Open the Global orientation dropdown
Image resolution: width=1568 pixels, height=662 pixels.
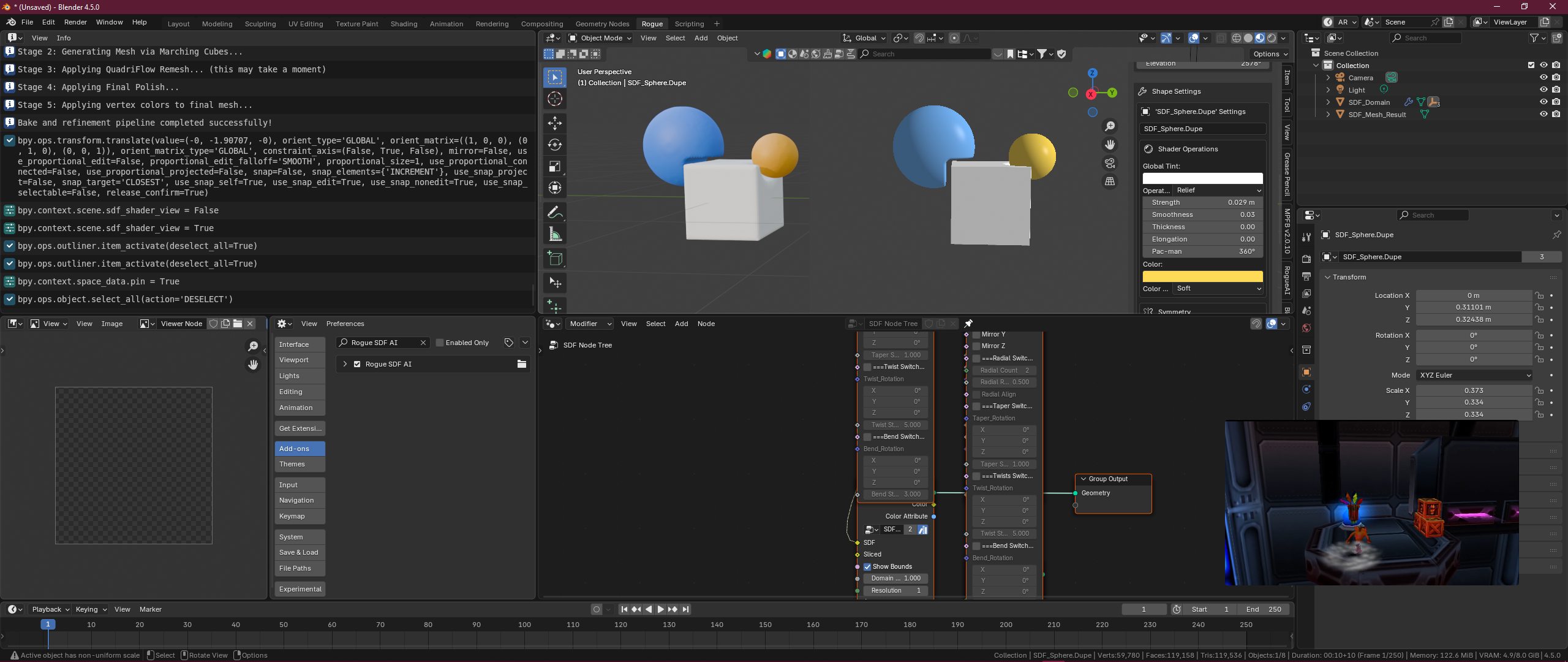click(864, 38)
